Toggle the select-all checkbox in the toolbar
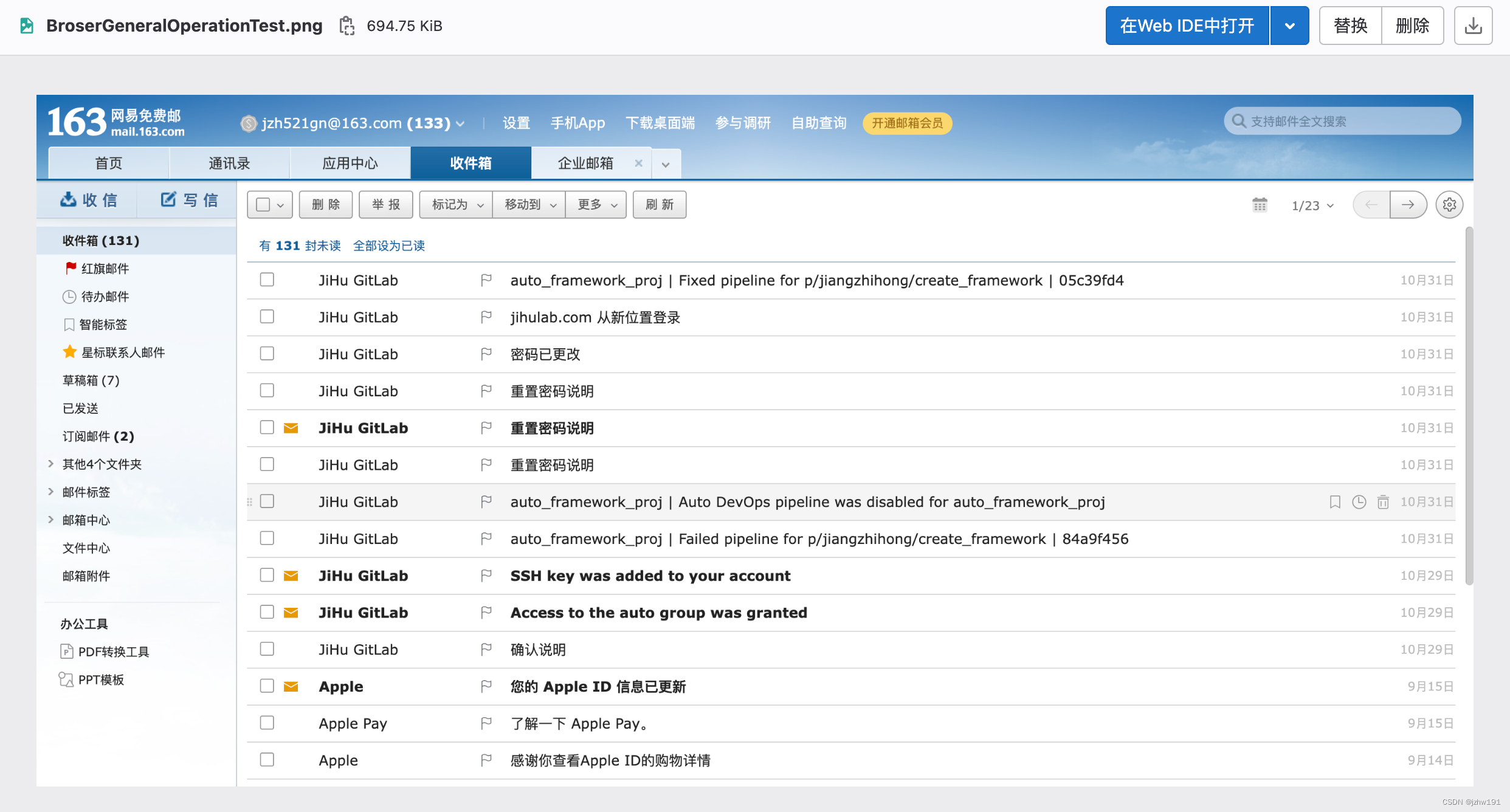 [264, 204]
